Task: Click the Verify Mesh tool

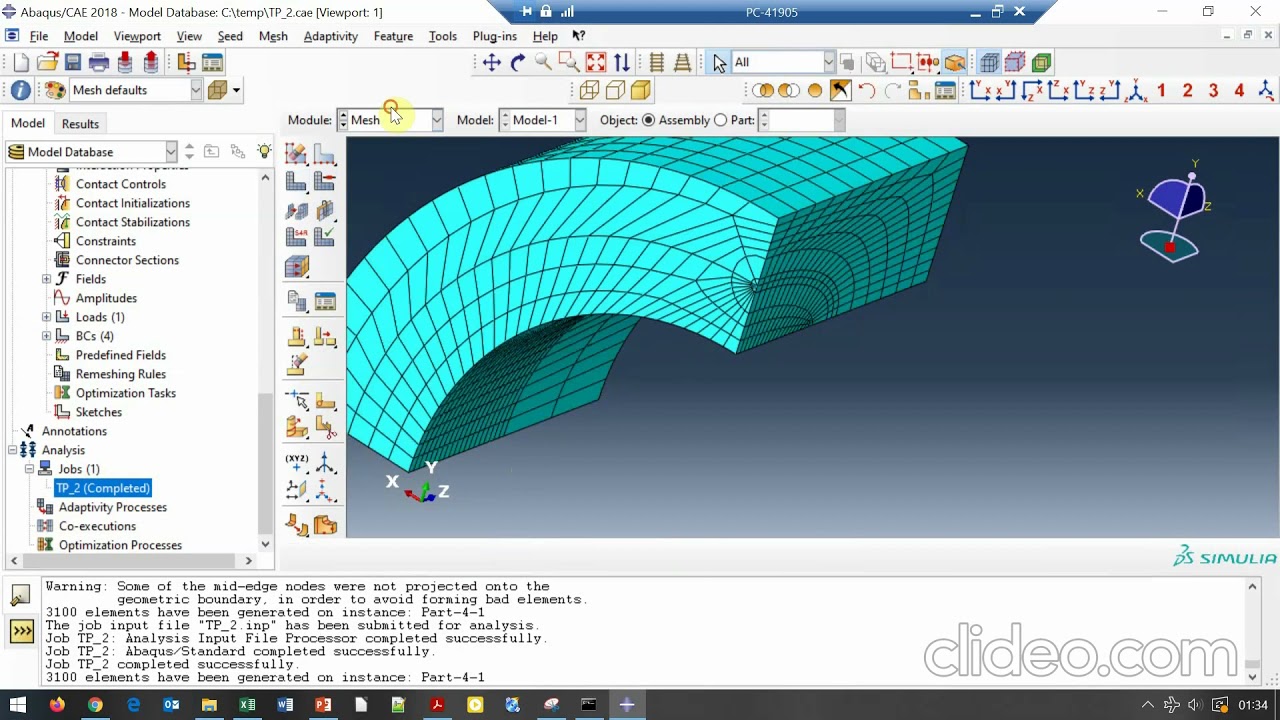Action: click(325, 237)
